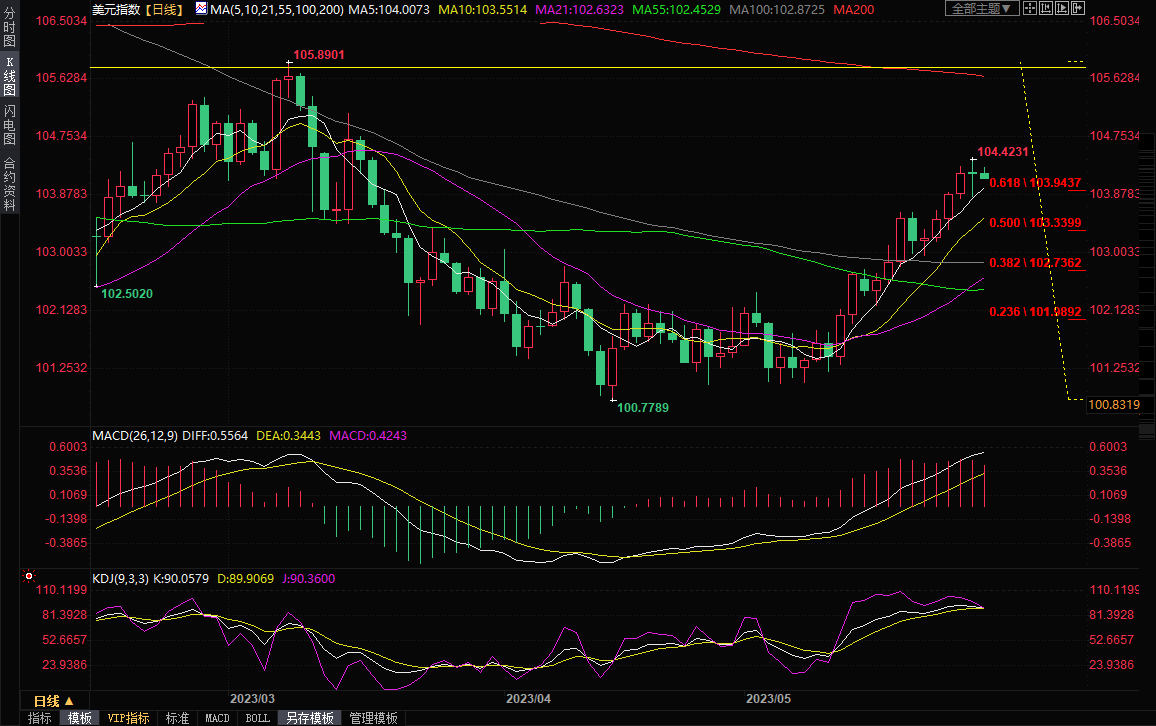Click the 100.7789 low price label
Screen dimensions: 1156x726
643,408
